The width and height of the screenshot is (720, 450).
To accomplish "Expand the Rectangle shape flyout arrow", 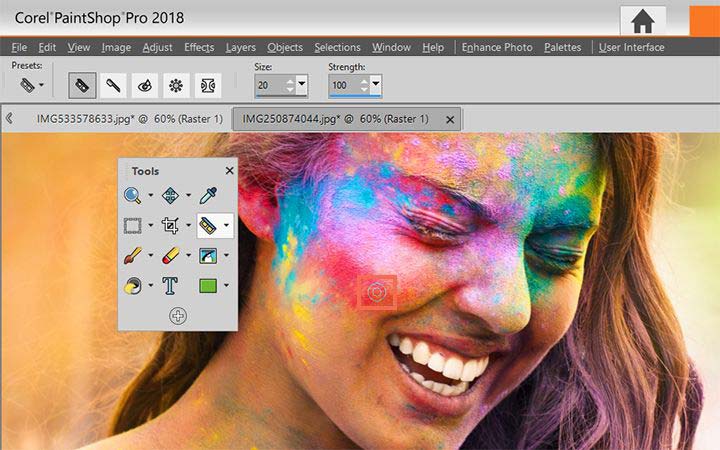I will pyautogui.click(x=226, y=286).
